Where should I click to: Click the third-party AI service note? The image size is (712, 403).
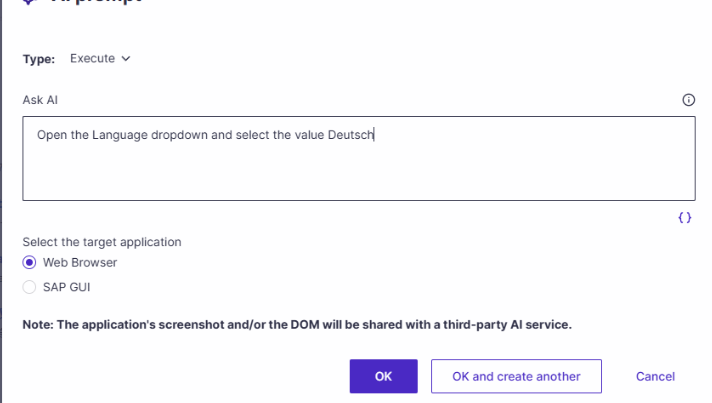pyautogui.click(x=297, y=324)
